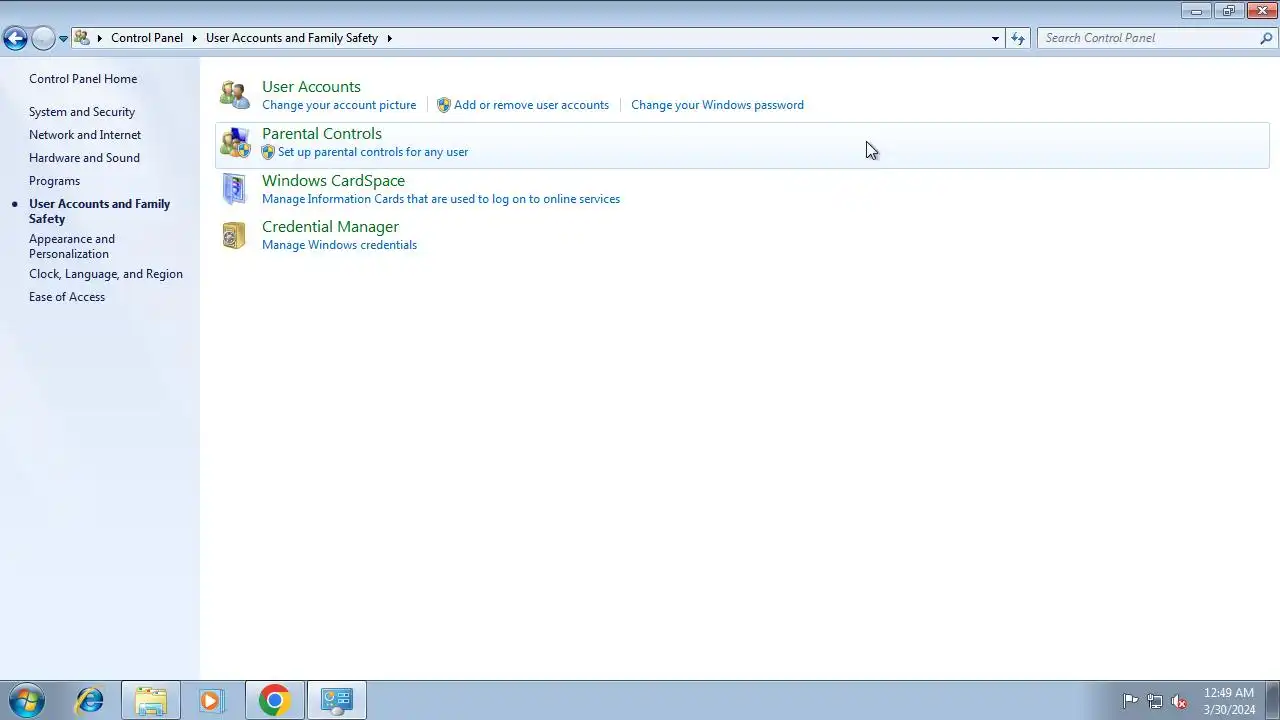Open Clock, Language, and Region category
The width and height of the screenshot is (1280, 720).
tap(106, 274)
